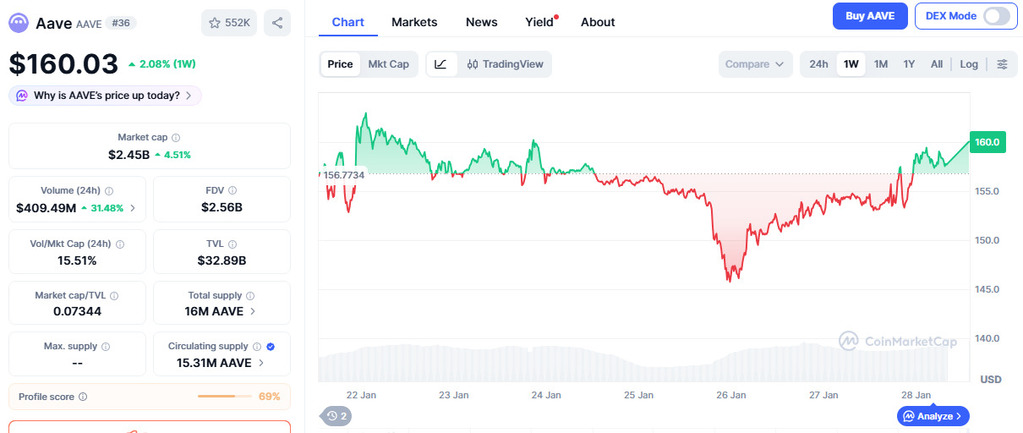
Task: Click the star watchlist icon 552K
Action: coord(229,22)
